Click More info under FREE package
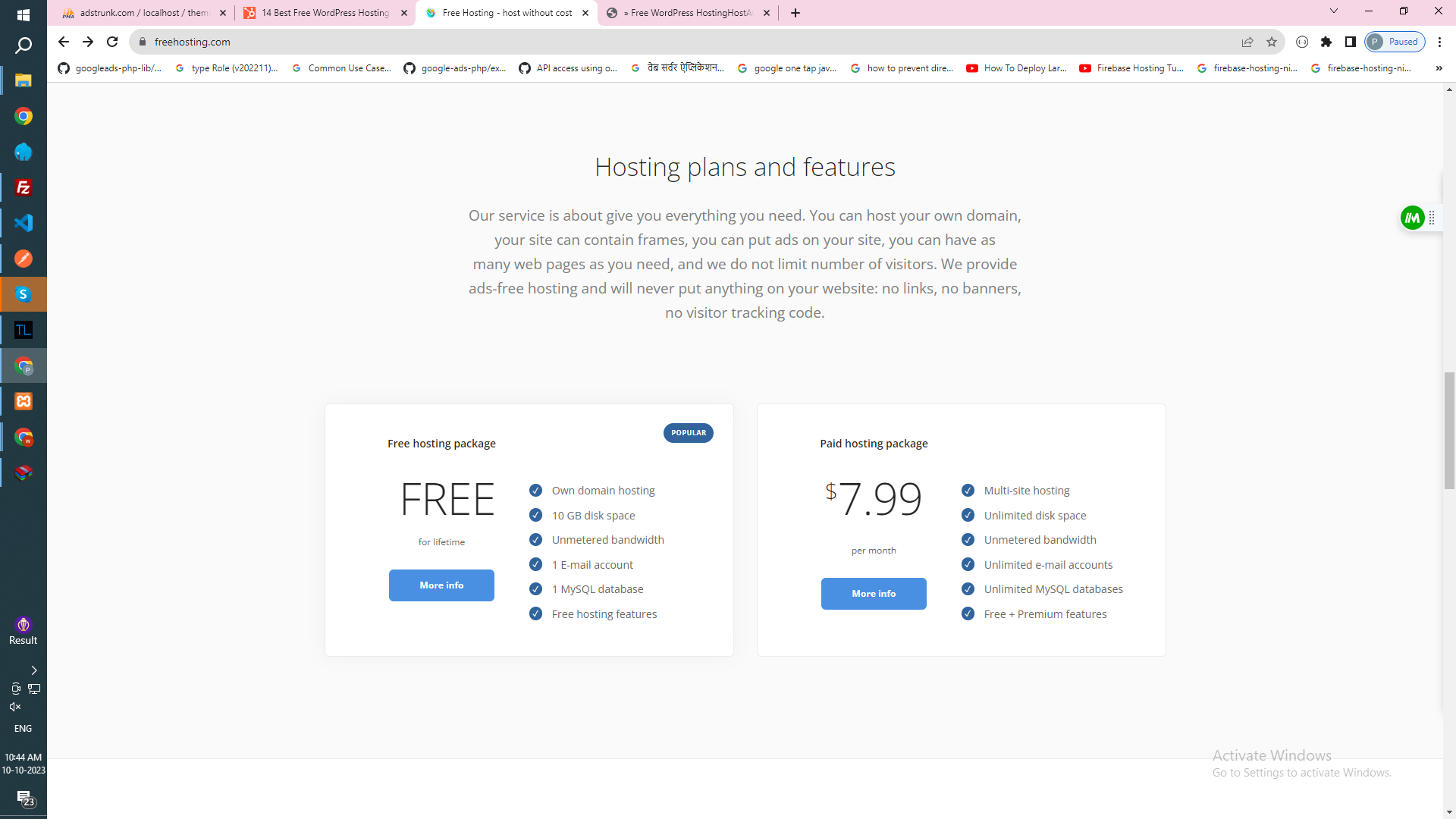The width and height of the screenshot is (1456, 819). [x=441, y=585]
